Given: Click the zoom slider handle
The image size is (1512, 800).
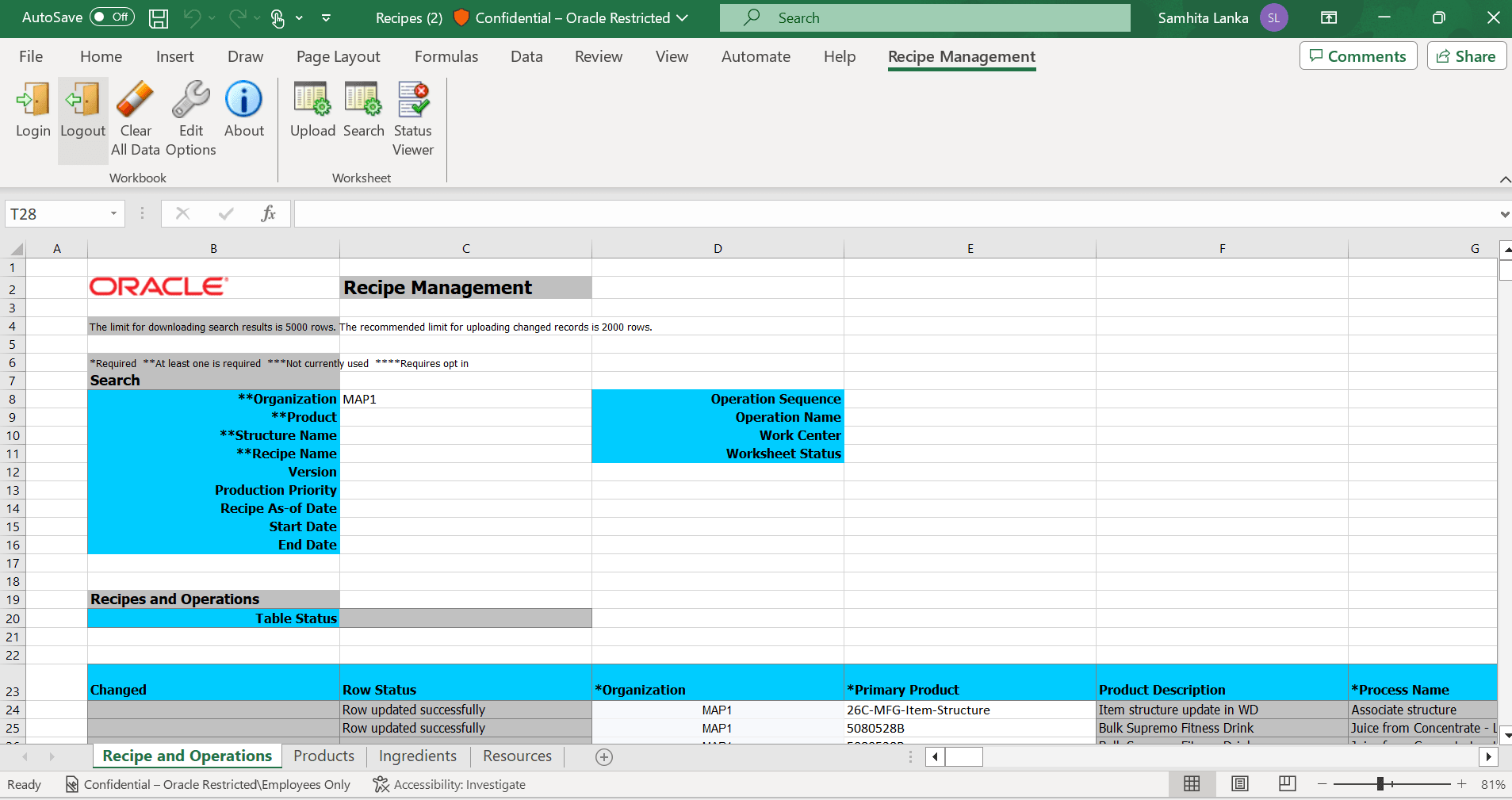Looking at the screenshot, I should click(1380, 784).
